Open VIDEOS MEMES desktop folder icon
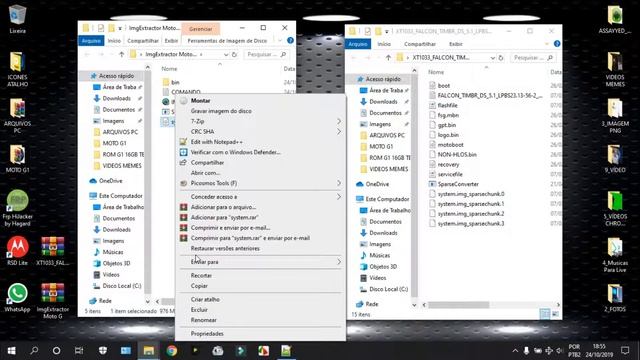 (615, 69)
